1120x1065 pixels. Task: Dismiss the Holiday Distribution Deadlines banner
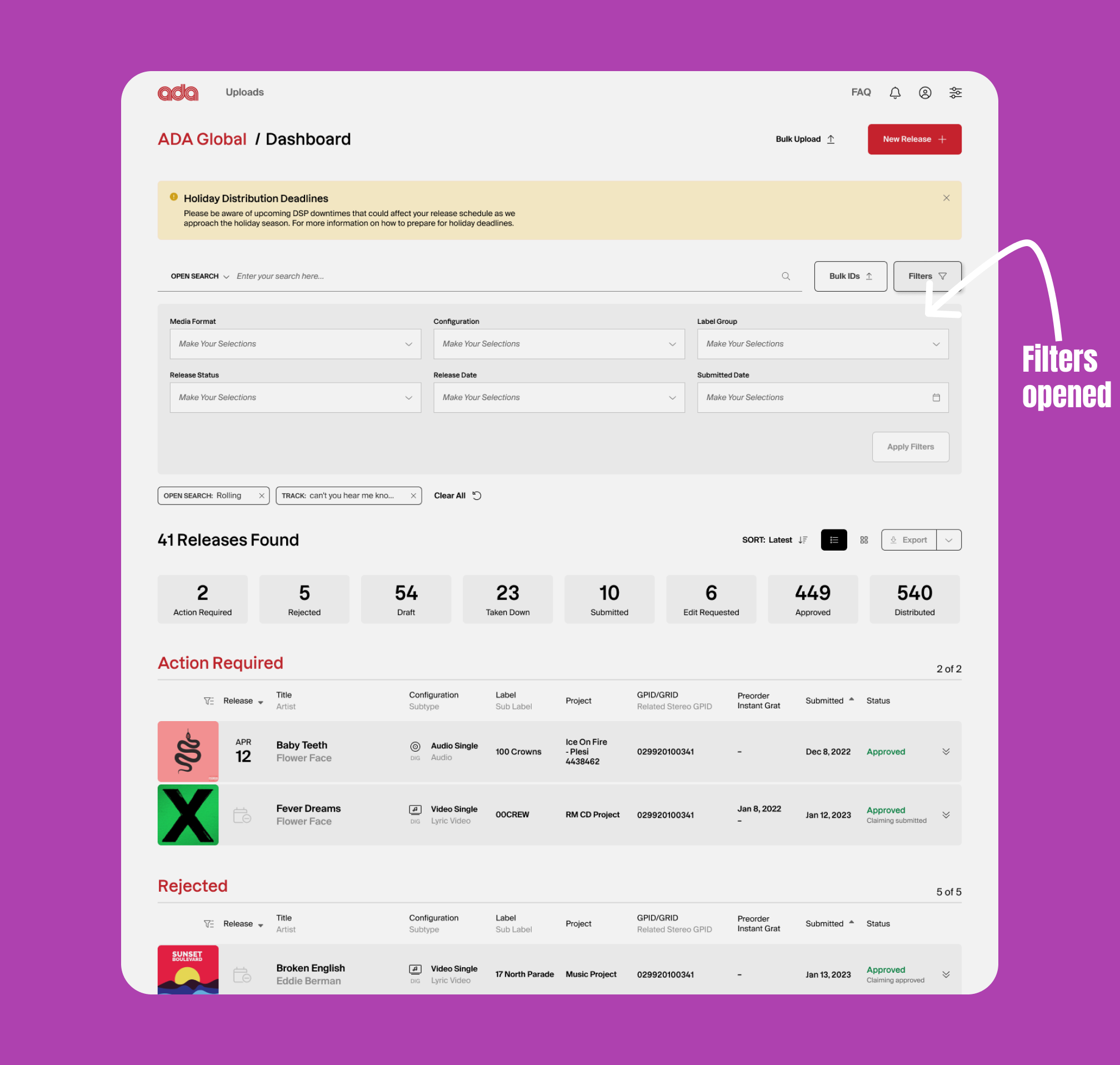pos(946,198)
